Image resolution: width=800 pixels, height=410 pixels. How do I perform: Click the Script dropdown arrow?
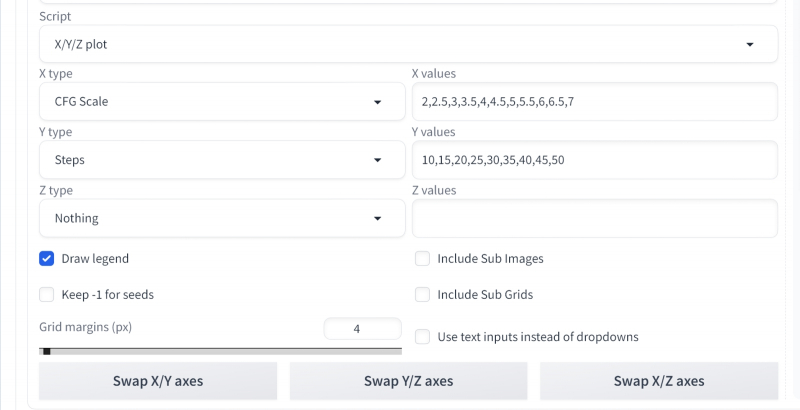coord(751,45)
